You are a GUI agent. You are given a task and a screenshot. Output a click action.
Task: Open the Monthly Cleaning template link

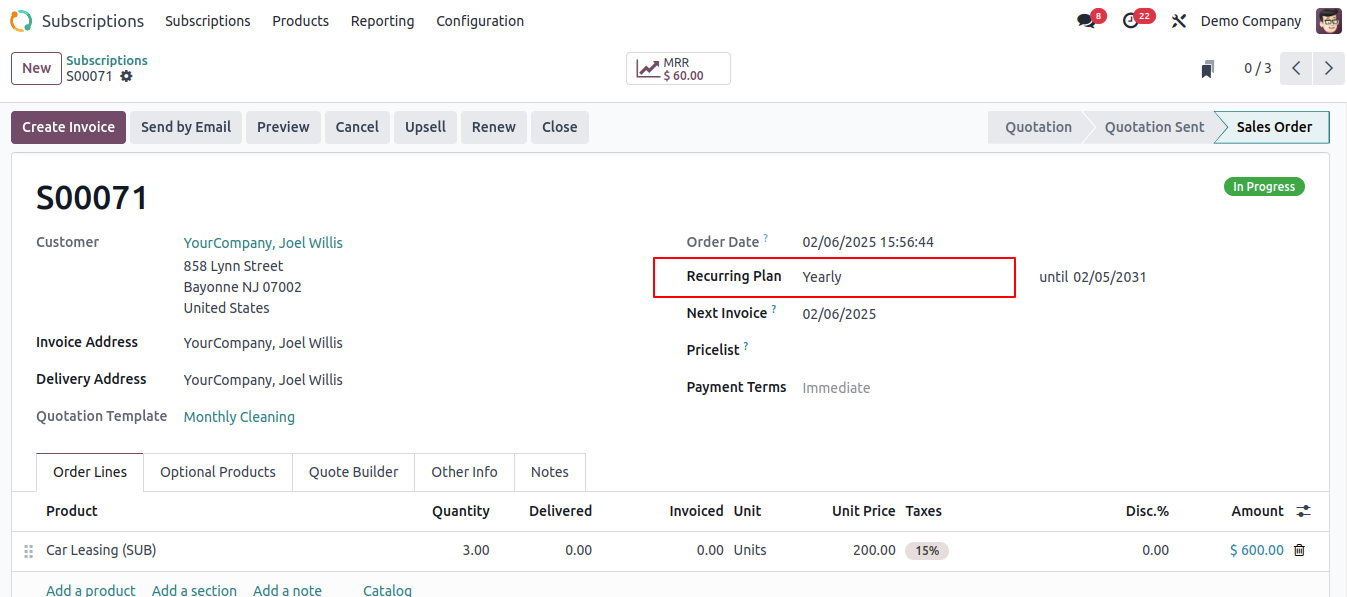pos(239,417)
